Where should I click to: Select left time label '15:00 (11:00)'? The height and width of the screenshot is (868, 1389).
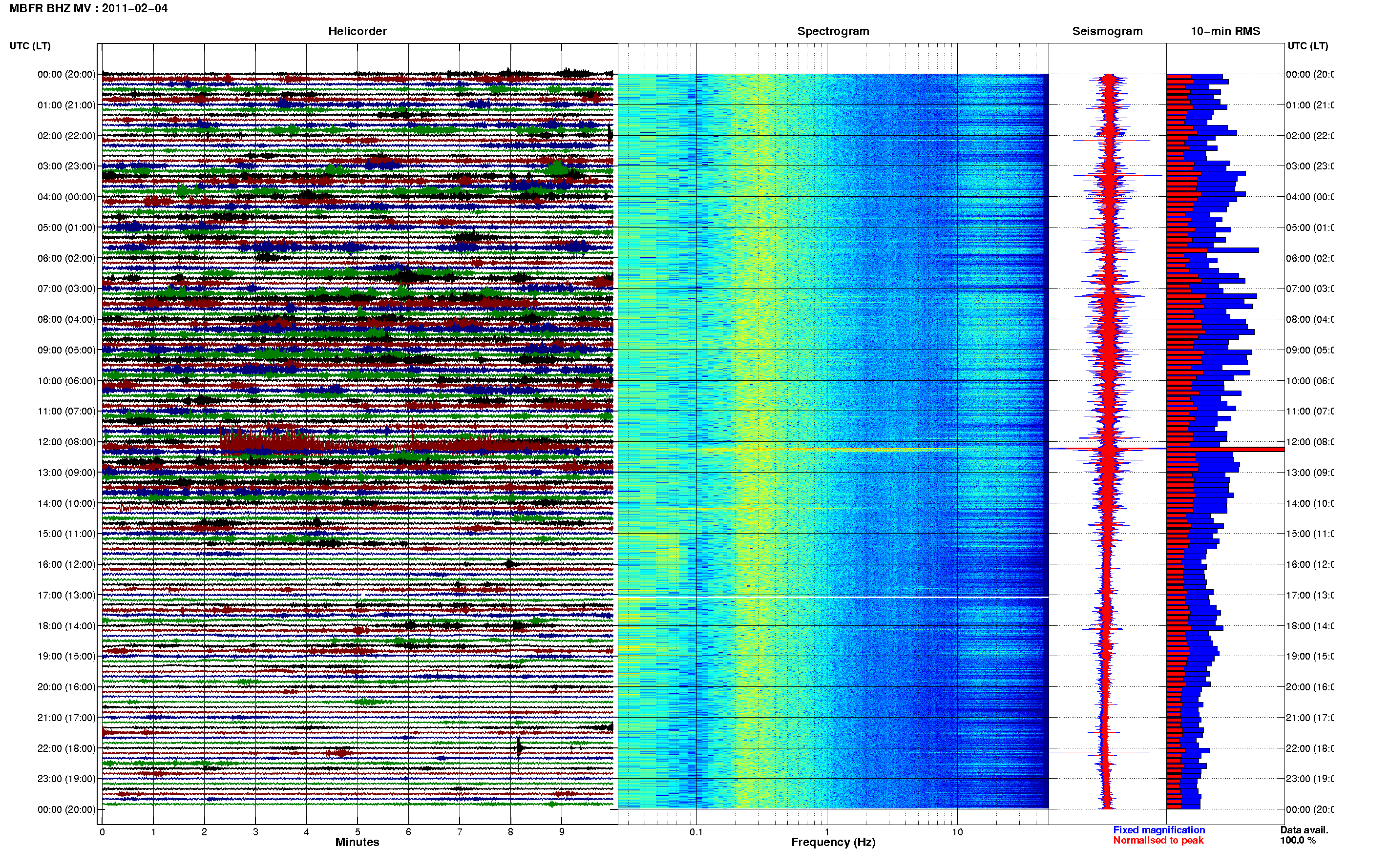(x=66, y=534)
